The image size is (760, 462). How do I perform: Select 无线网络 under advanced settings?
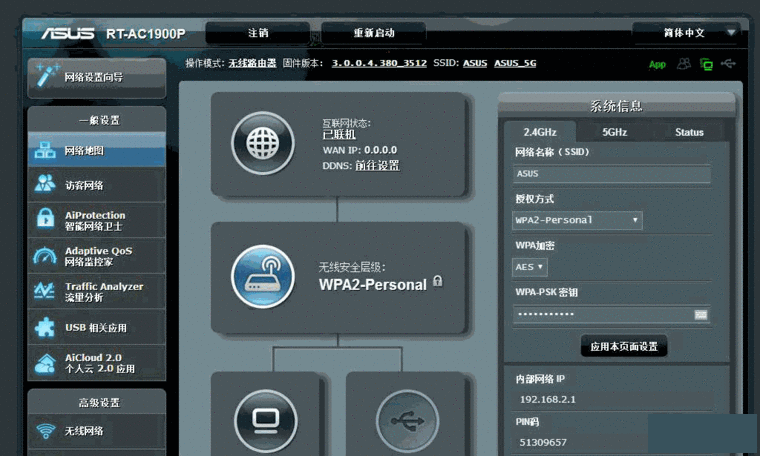click(x=97, y=430)
